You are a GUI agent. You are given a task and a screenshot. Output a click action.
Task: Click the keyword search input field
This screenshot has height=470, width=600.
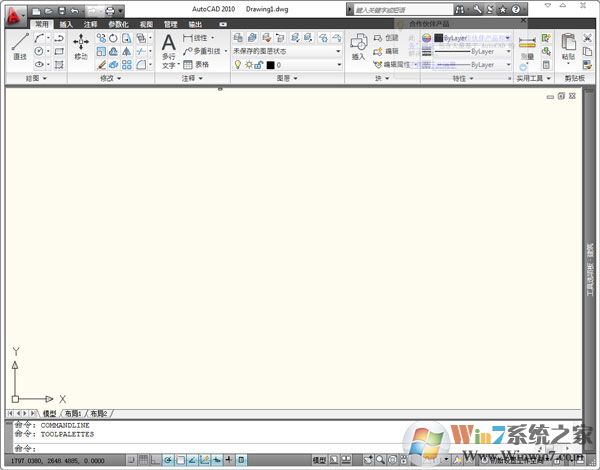tap(403, 10)
